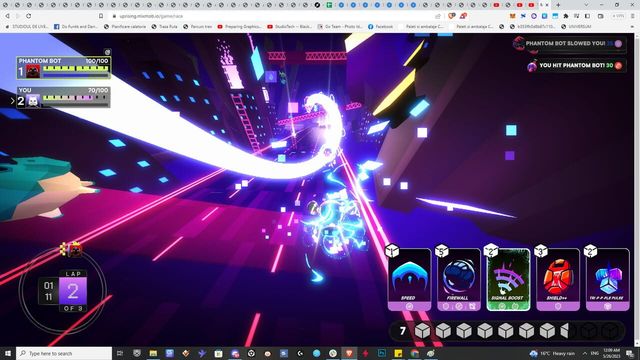Open a new browser tab
The width and height of the screenshot is (640, 360).
[x=558, y=5]
